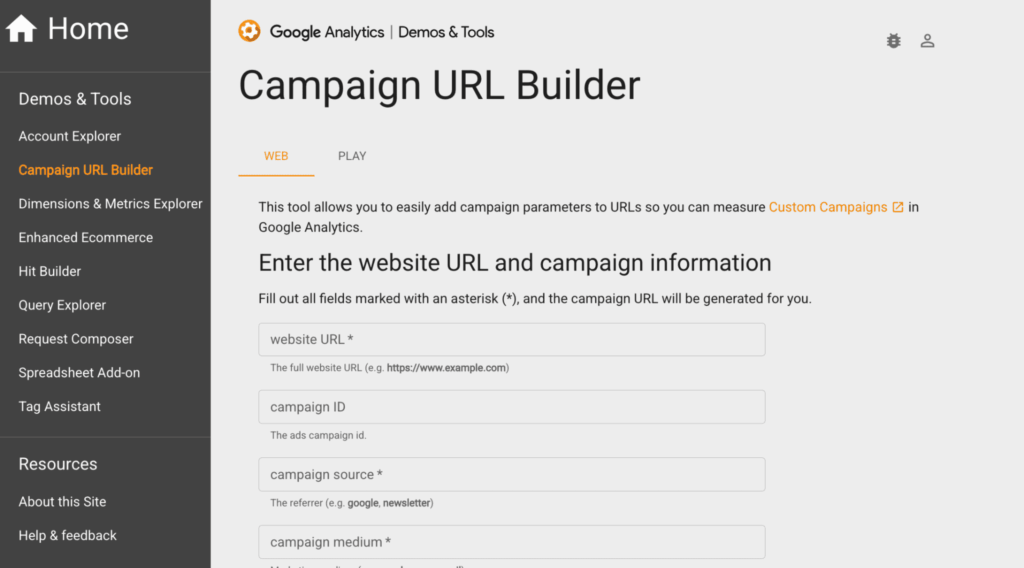This screenshot has height=568, width=1024.
Task: Open Query Explorer tool
Action: (62, 305)
